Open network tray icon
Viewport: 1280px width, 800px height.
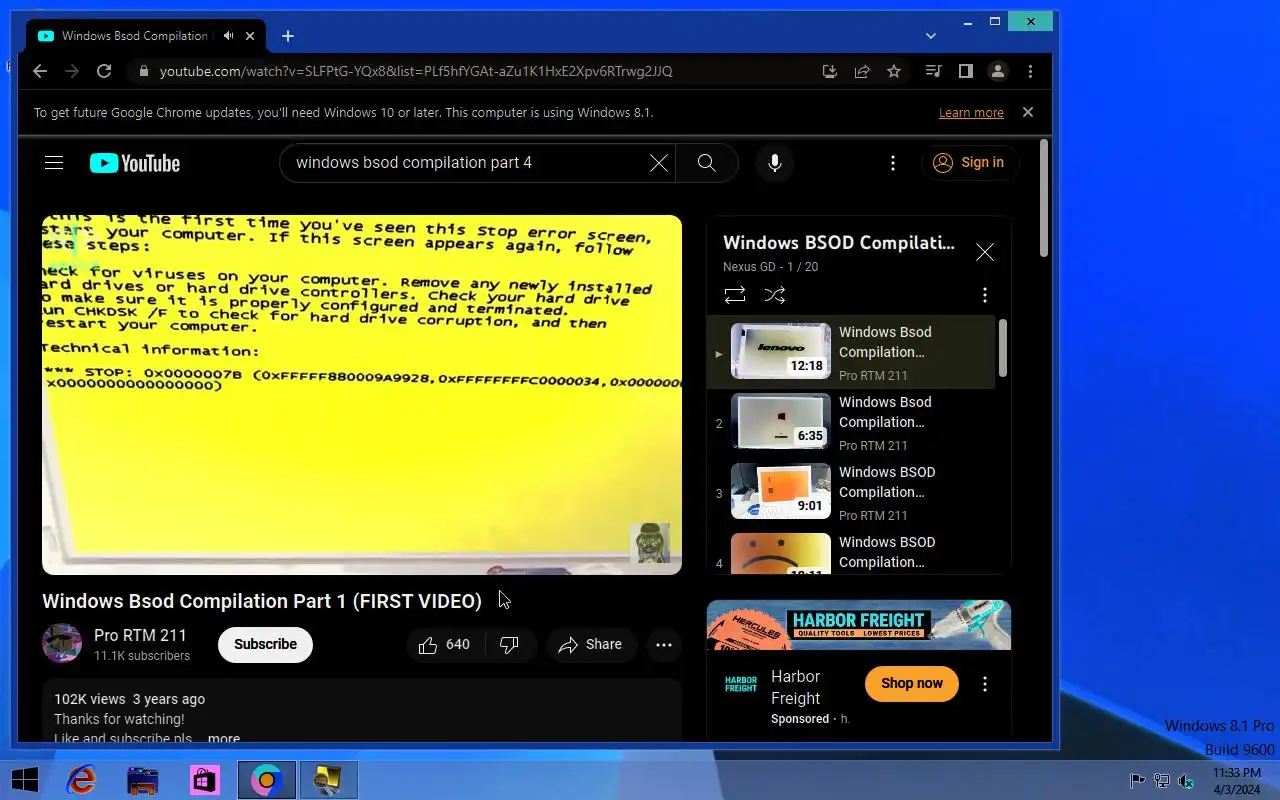(x=1162, y=781)
